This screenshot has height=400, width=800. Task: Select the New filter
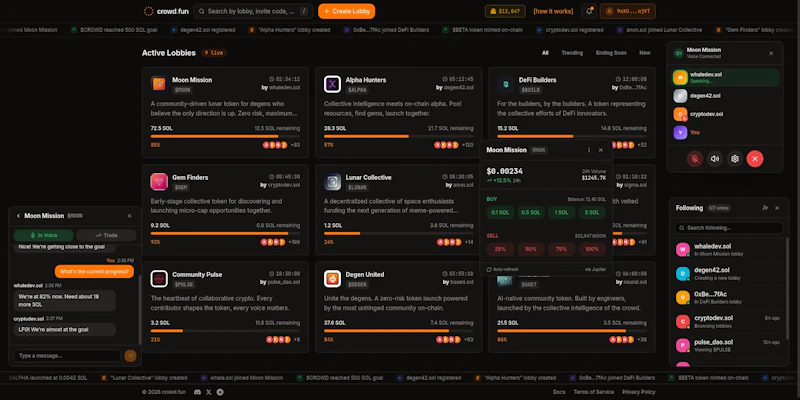click(644, 53)
